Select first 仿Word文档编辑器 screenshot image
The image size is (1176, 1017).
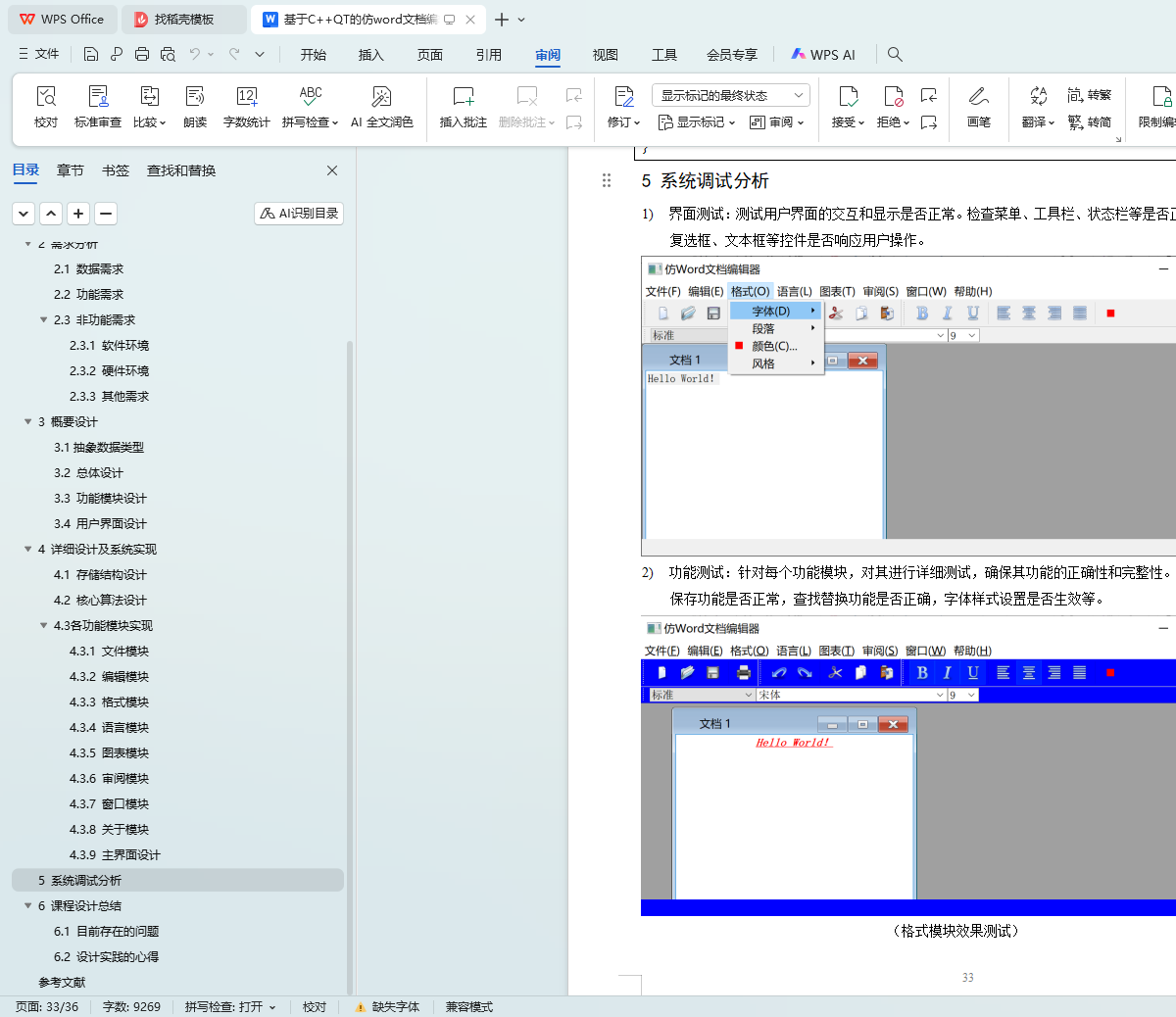click(x=908, y=407)
